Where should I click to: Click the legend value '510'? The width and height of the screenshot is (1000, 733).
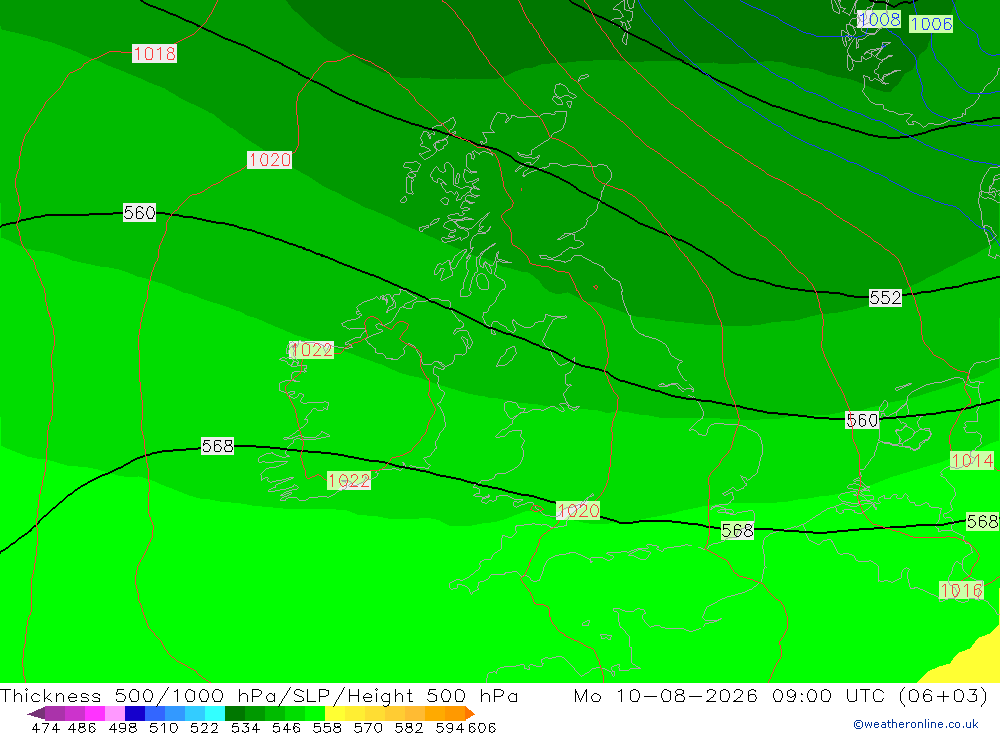[164, 728]
